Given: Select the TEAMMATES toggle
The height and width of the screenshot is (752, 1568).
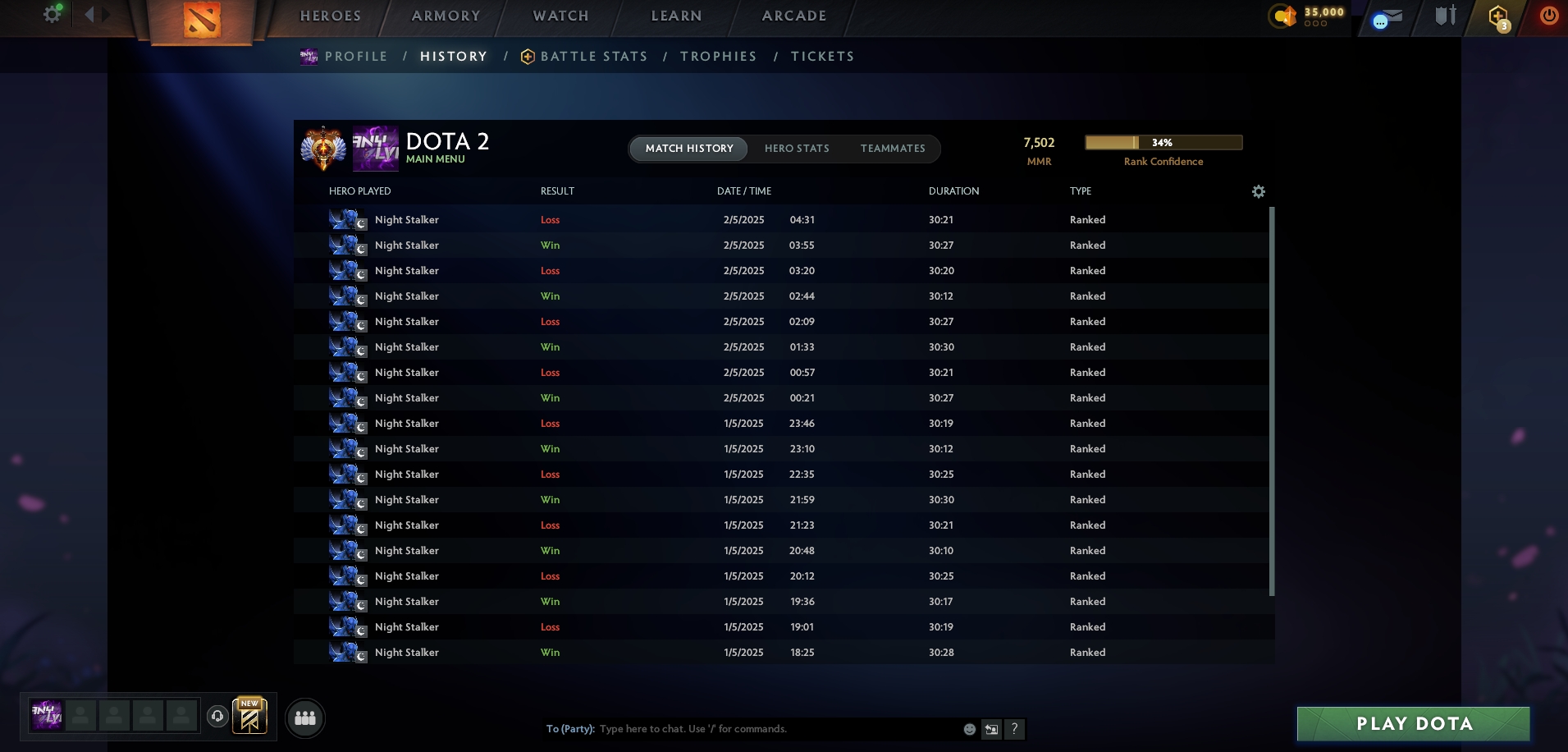Looking at the screenshot, I should [x=893, y=149].
